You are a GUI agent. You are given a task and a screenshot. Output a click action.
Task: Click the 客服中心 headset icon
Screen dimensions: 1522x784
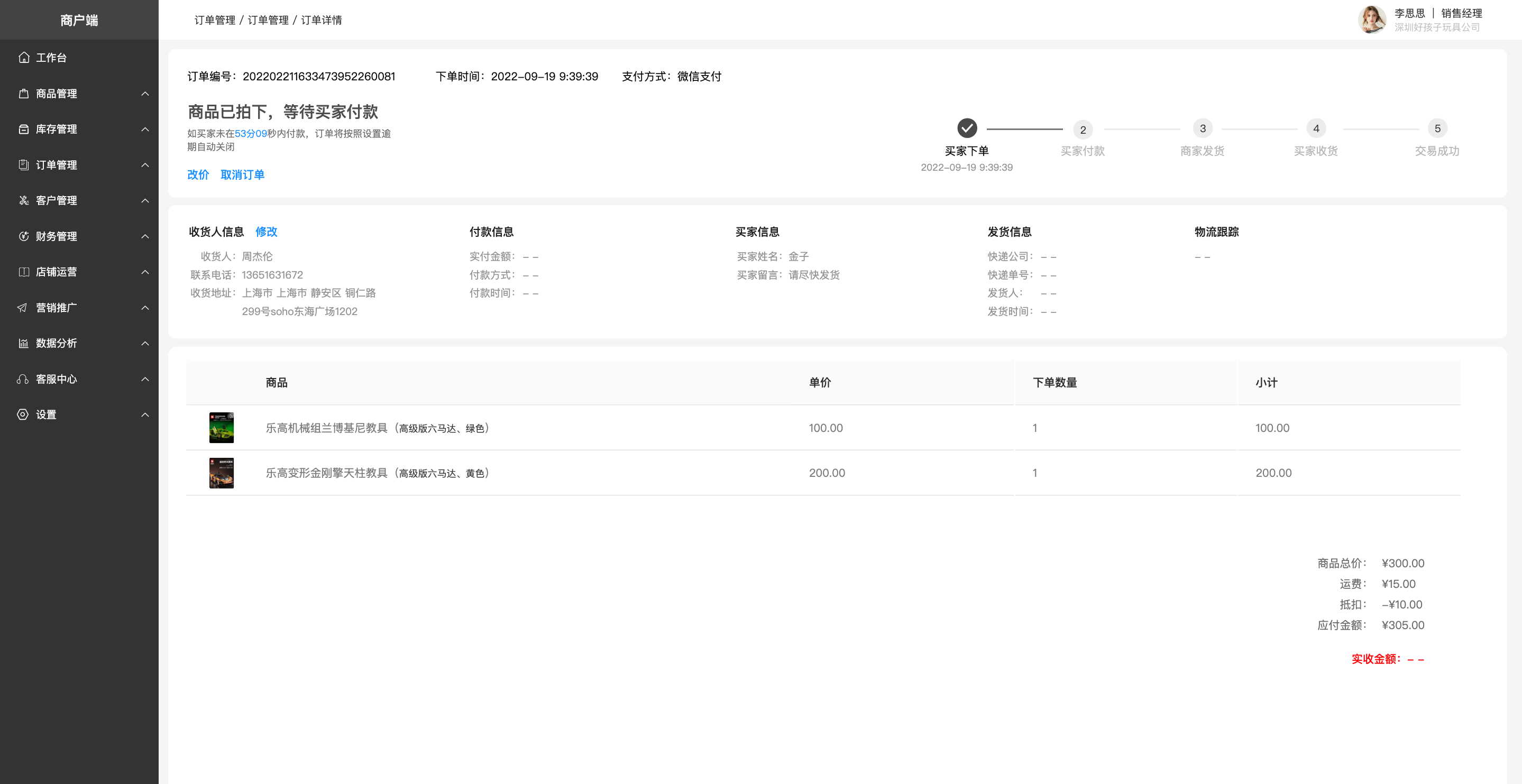pyautogui.click(x=22, y=379)
